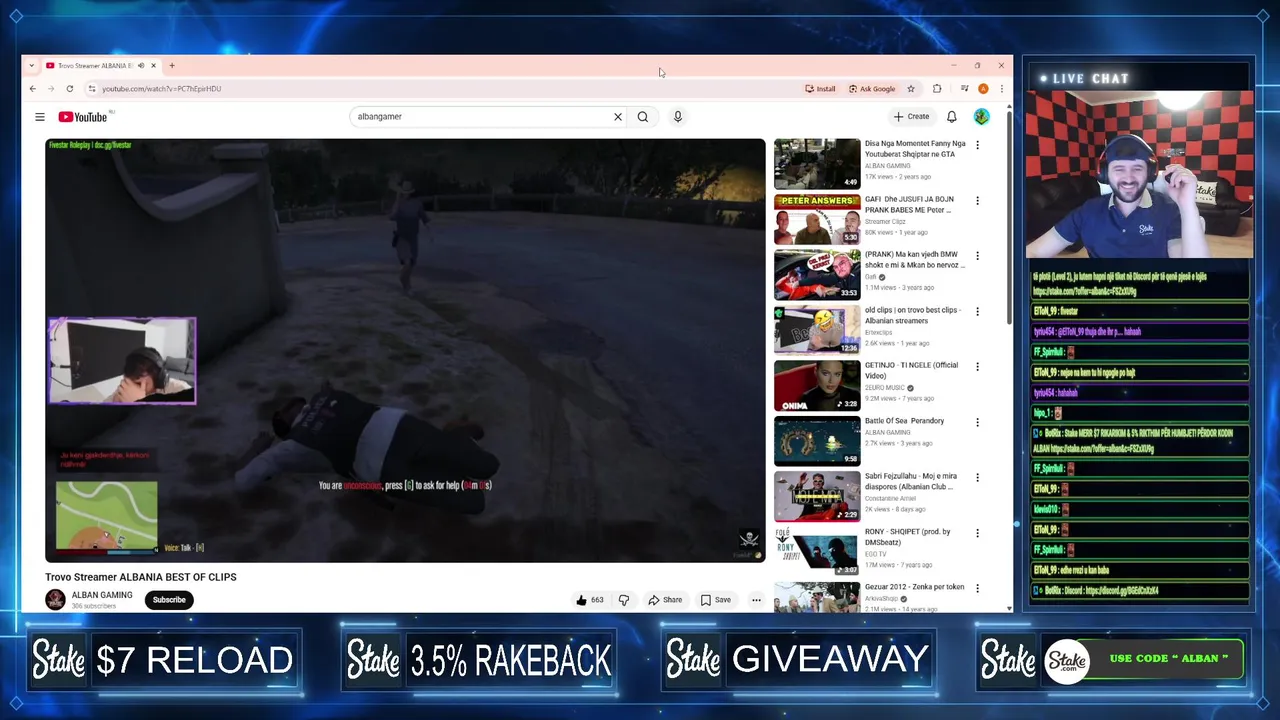Open more actions below the video

pyautogui.click(x=756, y=600)
